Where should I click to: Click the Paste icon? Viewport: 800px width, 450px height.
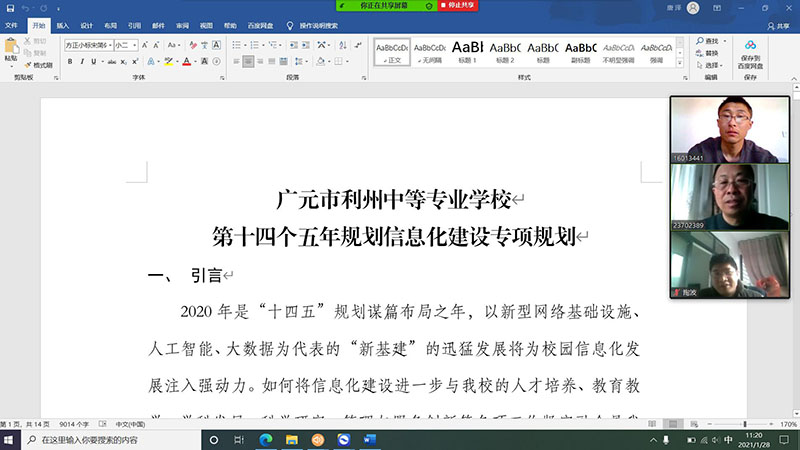pos(11,48)
